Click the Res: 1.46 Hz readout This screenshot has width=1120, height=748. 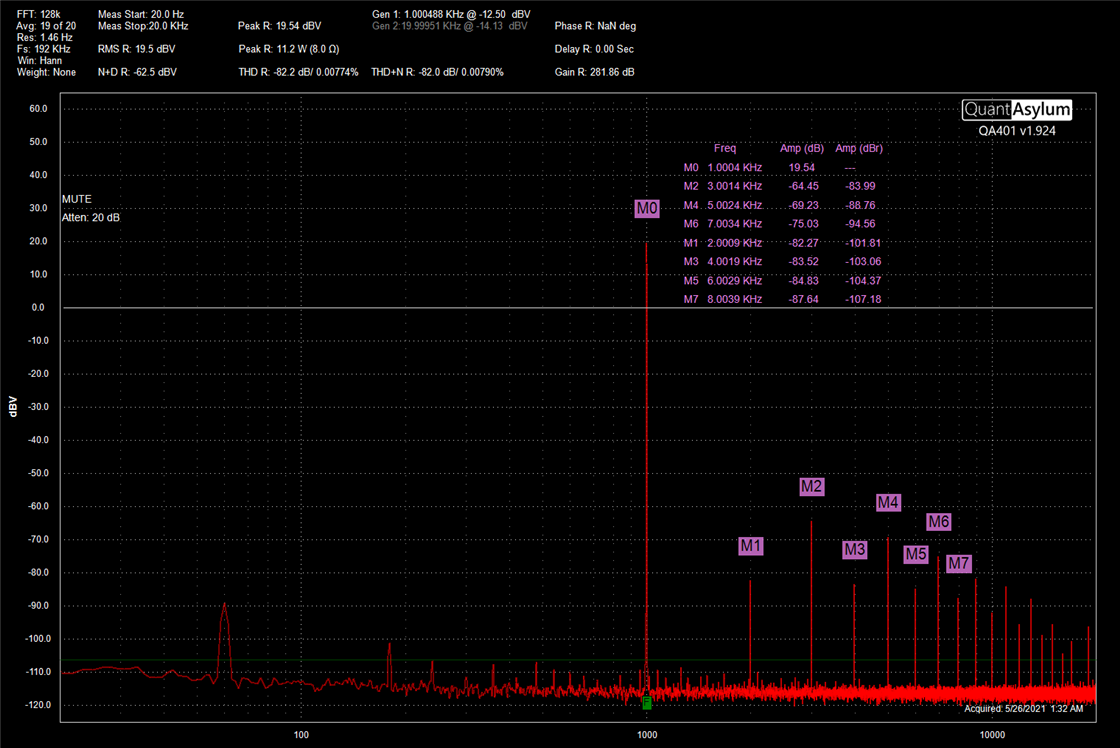[x=44, y=37]
